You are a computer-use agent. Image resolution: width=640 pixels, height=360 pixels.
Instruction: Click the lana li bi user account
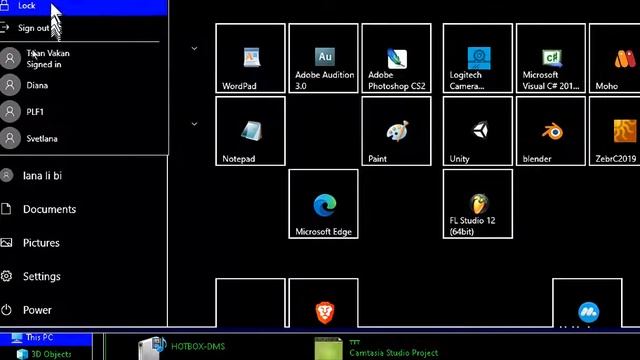pos(83,176)
